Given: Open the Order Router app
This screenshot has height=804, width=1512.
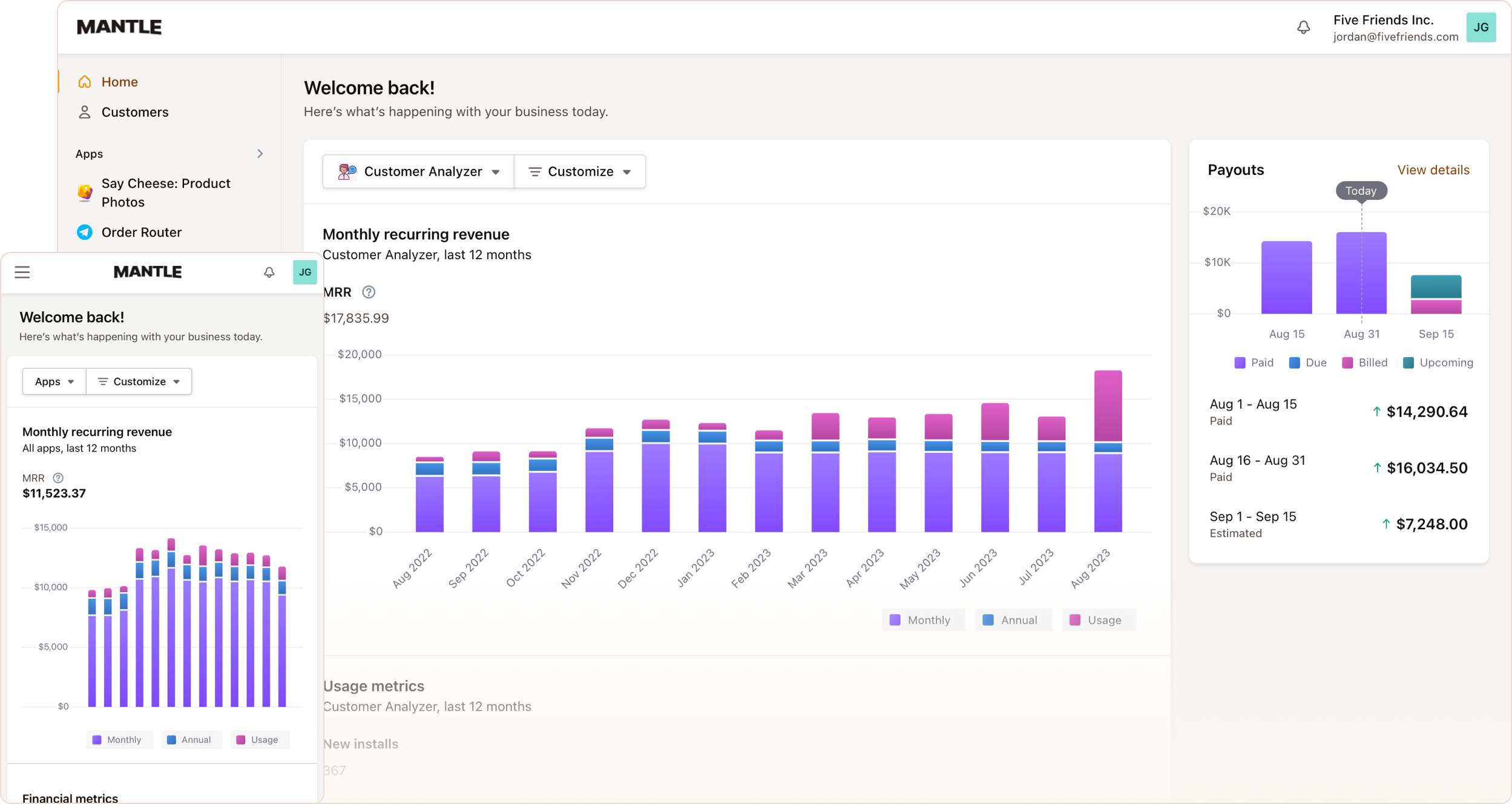Looking at the screenshot, I should [141, 232].
